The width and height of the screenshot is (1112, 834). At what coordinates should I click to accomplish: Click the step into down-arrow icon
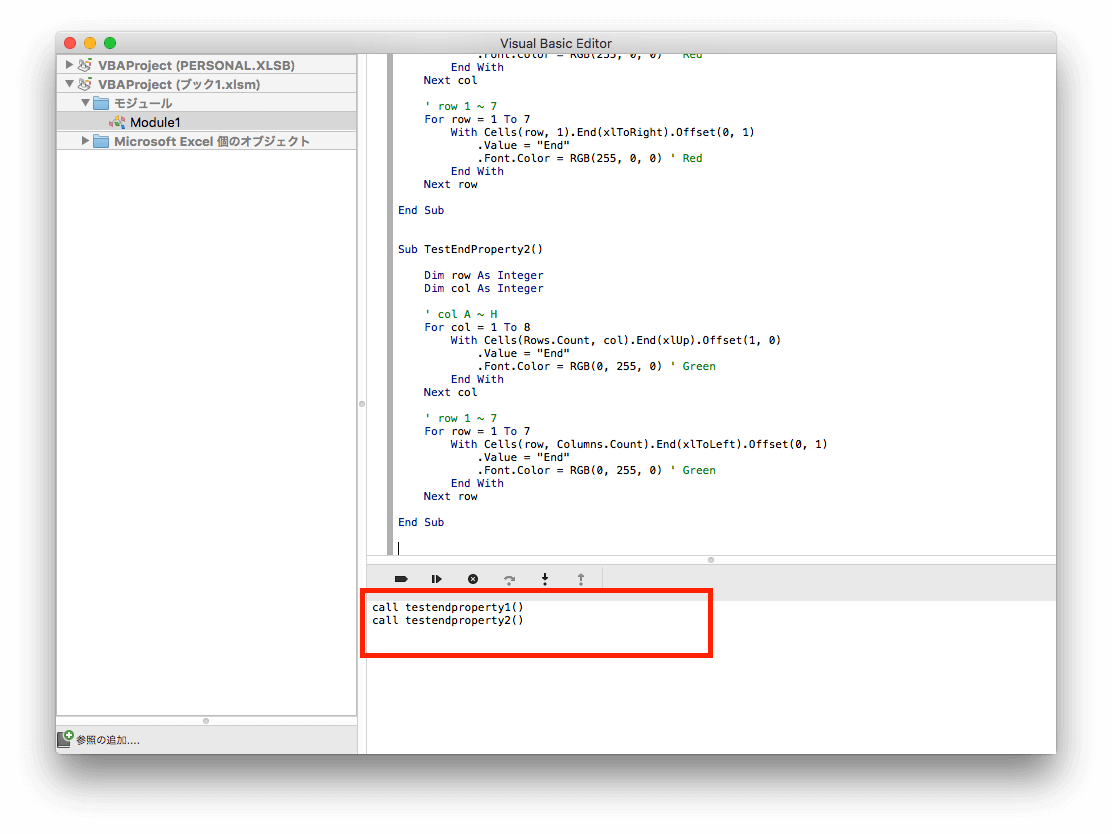point(545,579)
